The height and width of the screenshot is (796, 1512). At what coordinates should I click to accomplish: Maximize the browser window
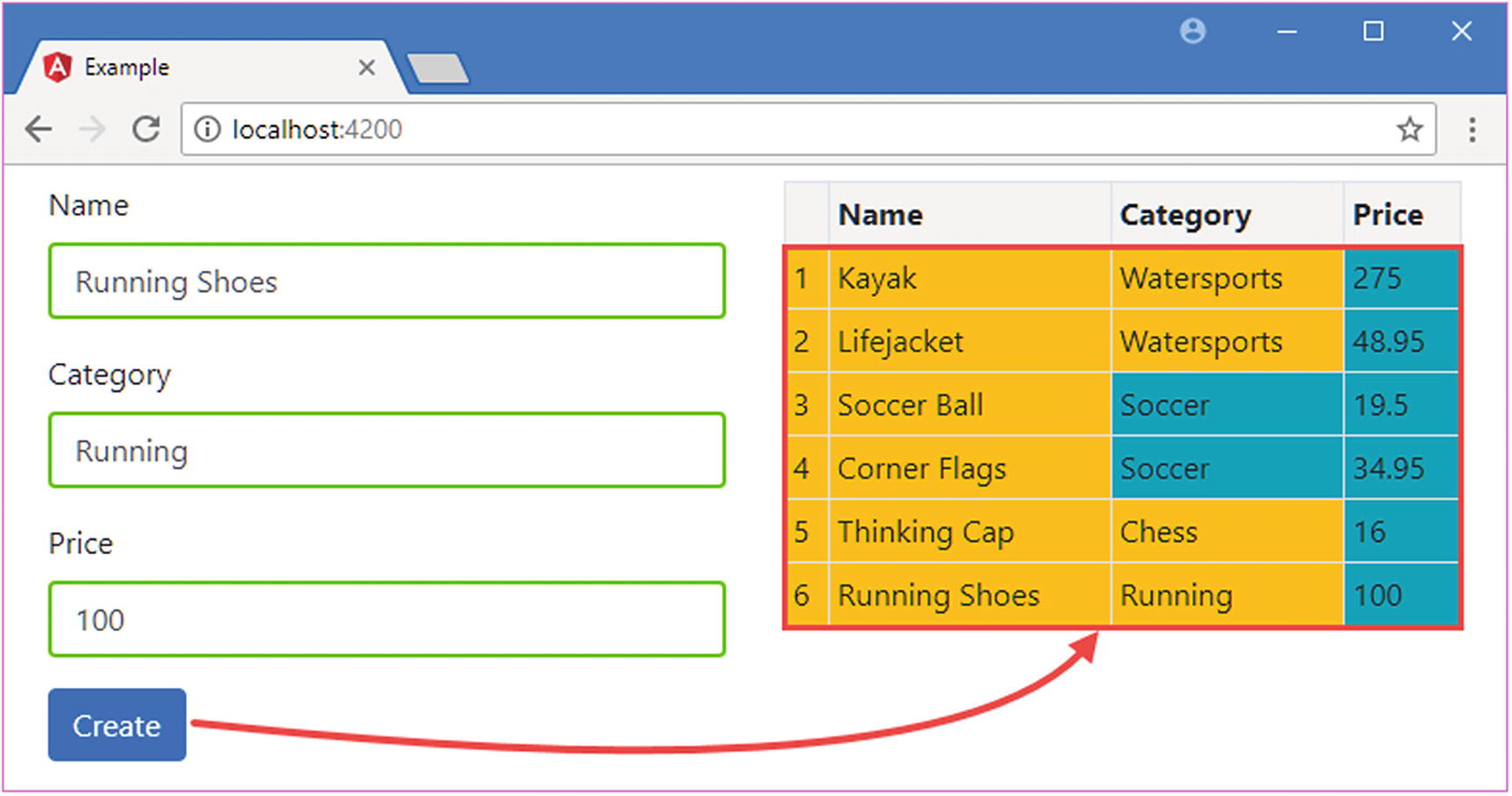[x=1374, y=32]
